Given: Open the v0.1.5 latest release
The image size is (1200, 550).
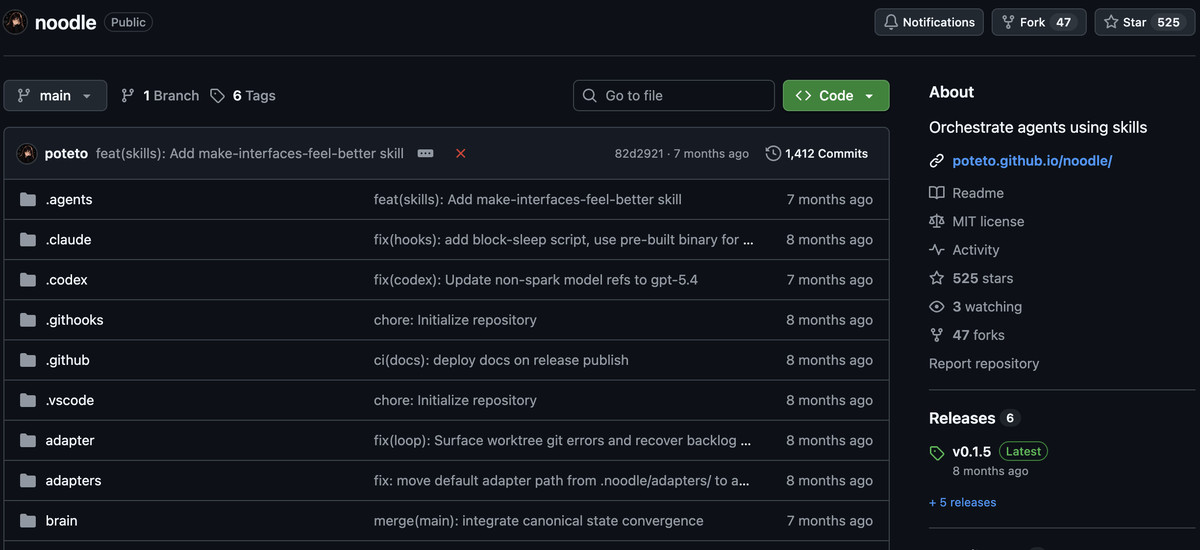Looking at the screenshot, I should tap(971, 451).
